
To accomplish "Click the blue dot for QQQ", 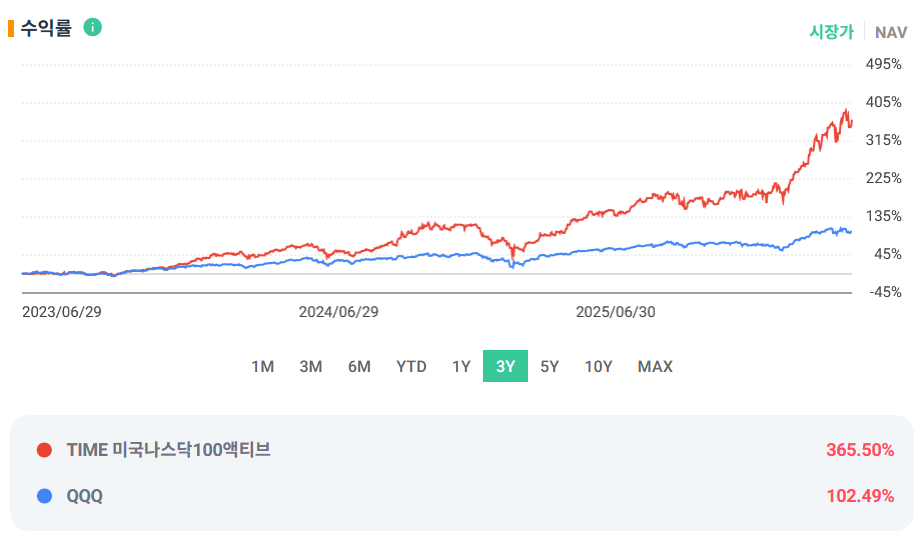I will [45, 496].
